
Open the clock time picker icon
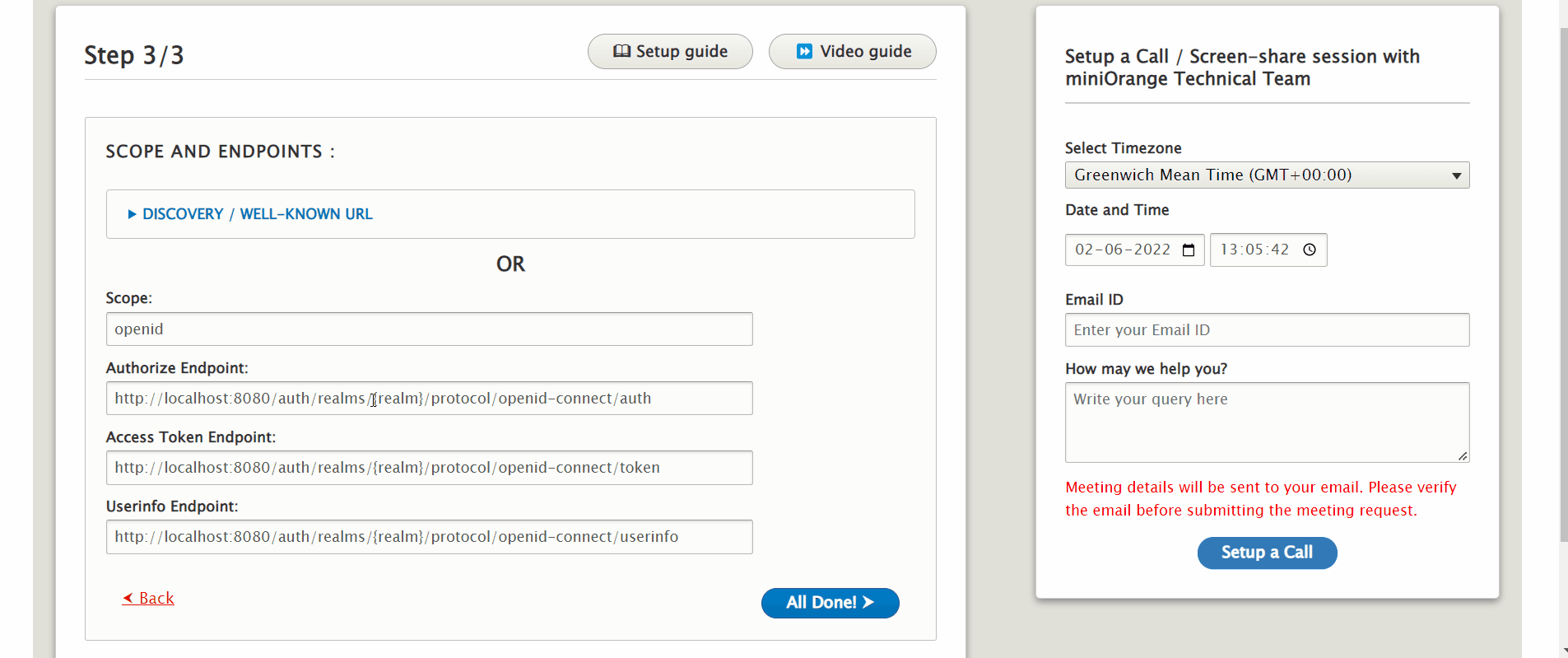point(1310,250)
